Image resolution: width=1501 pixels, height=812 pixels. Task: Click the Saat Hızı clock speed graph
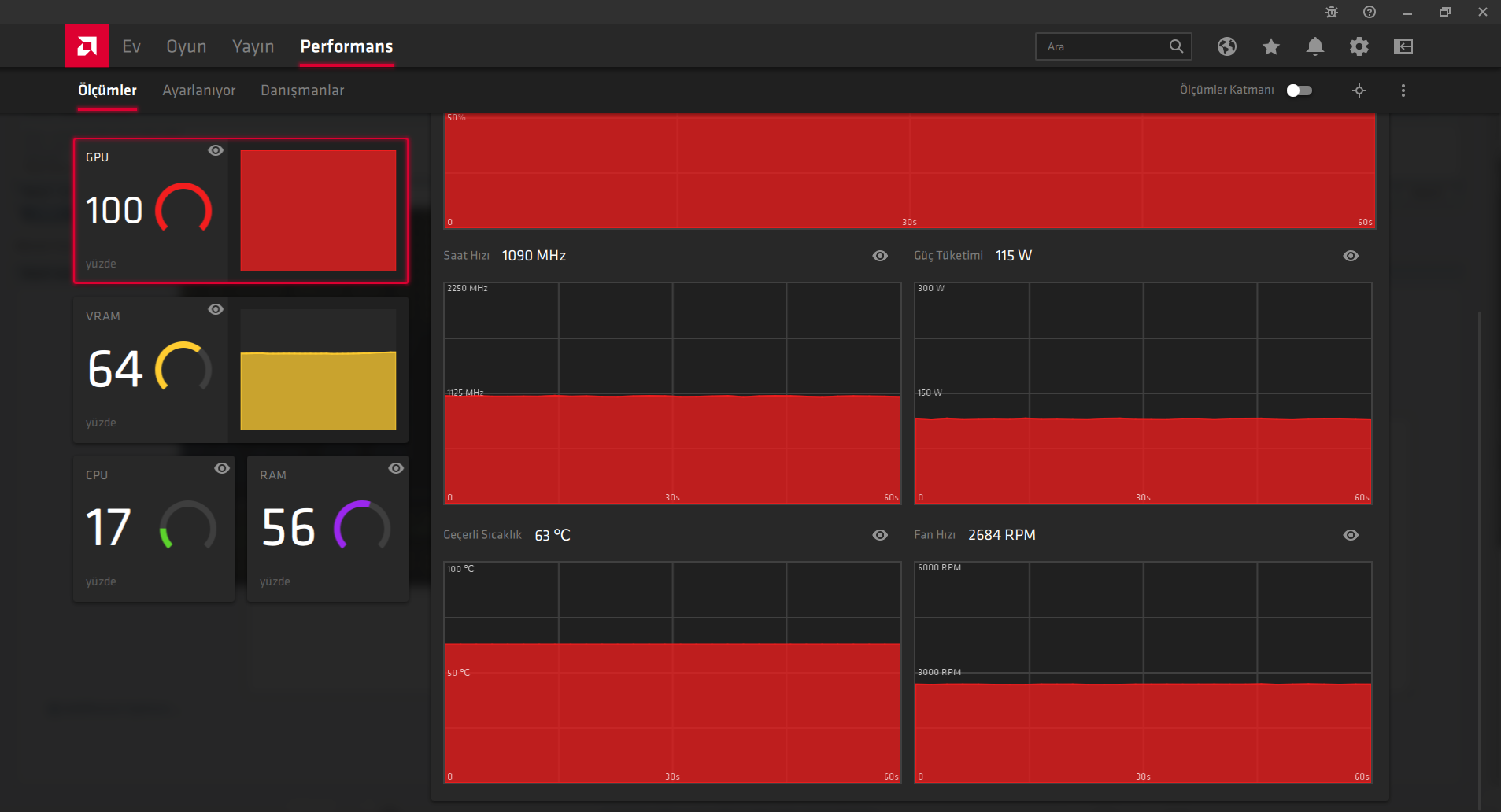point(672,393)
